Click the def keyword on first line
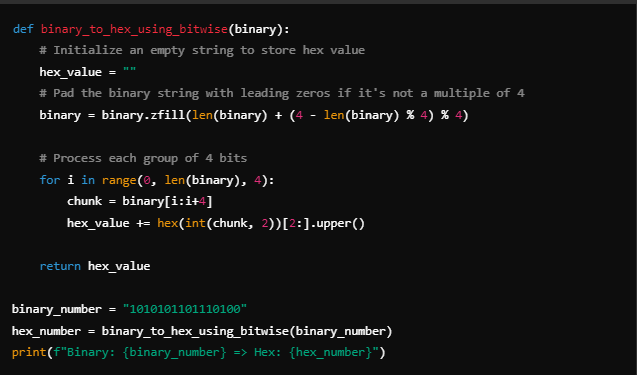Image resolution: width=637 pixels, height=375 pixels. click(23, 29)
